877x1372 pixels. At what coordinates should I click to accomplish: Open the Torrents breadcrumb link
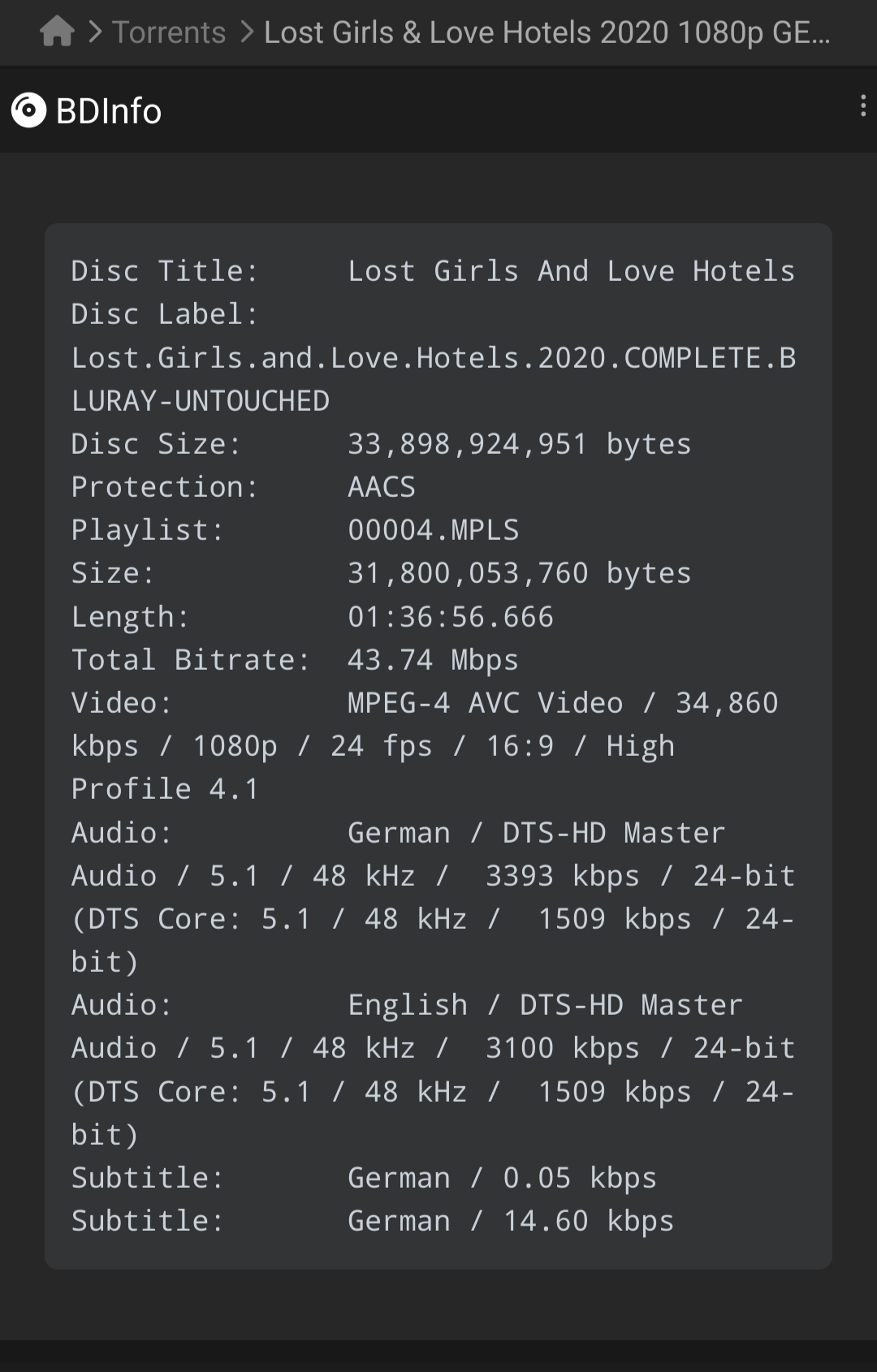pos(169,32)
